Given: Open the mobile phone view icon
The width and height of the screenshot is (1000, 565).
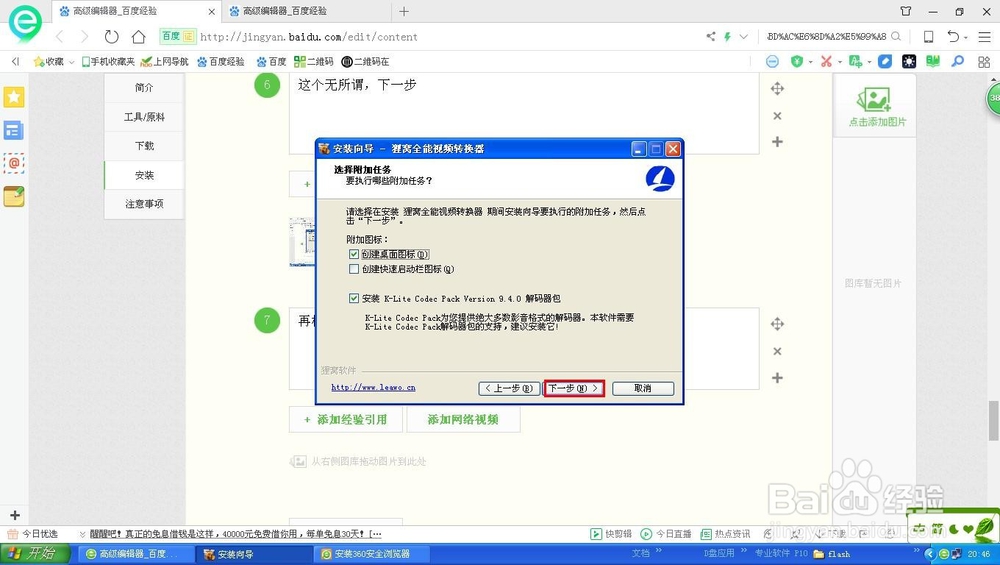Looking at the screenshot, I should (929, 36).
